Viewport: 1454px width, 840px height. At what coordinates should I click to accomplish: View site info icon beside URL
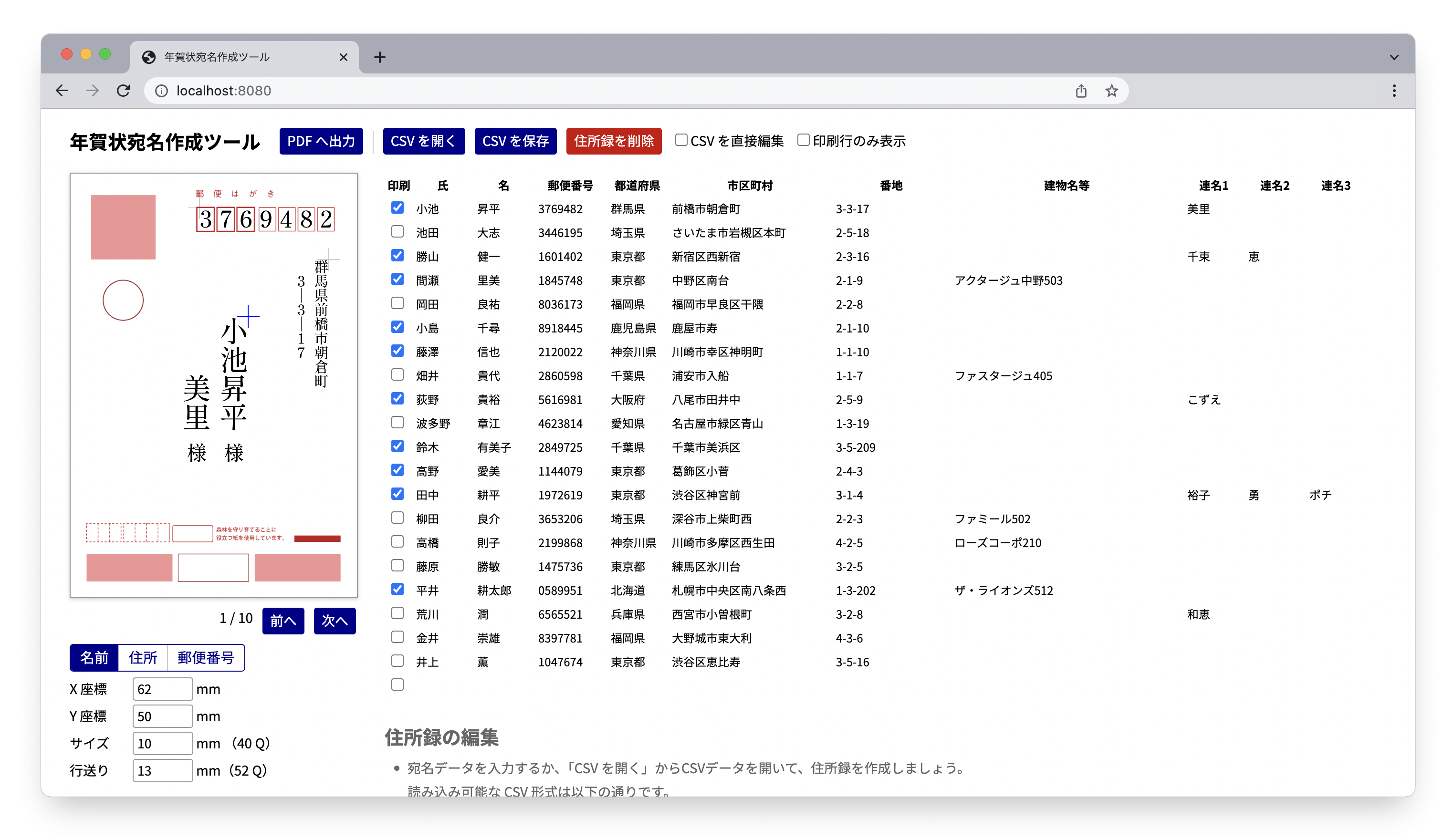click(162, 91)
